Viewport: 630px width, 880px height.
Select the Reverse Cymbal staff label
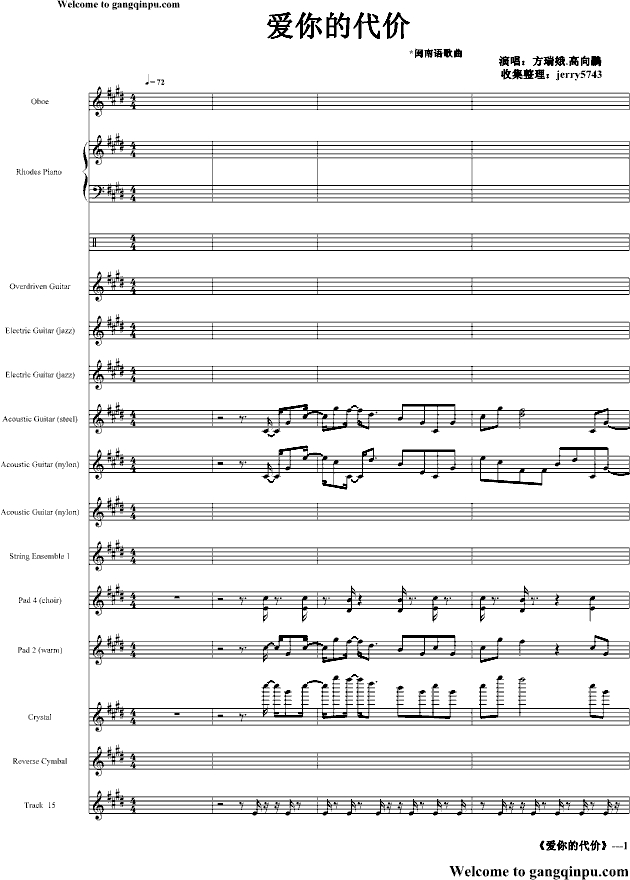[x=40, y=762]
